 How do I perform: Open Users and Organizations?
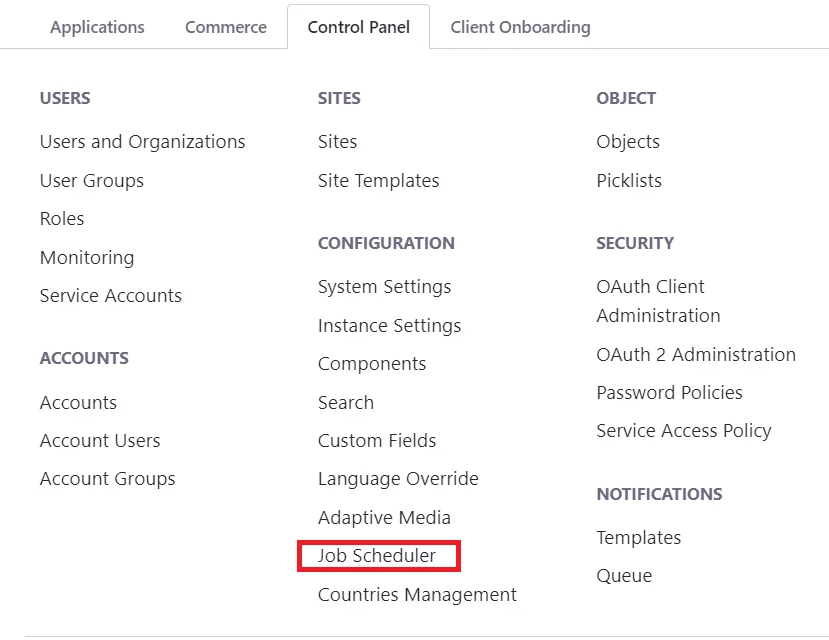[142, 142]
